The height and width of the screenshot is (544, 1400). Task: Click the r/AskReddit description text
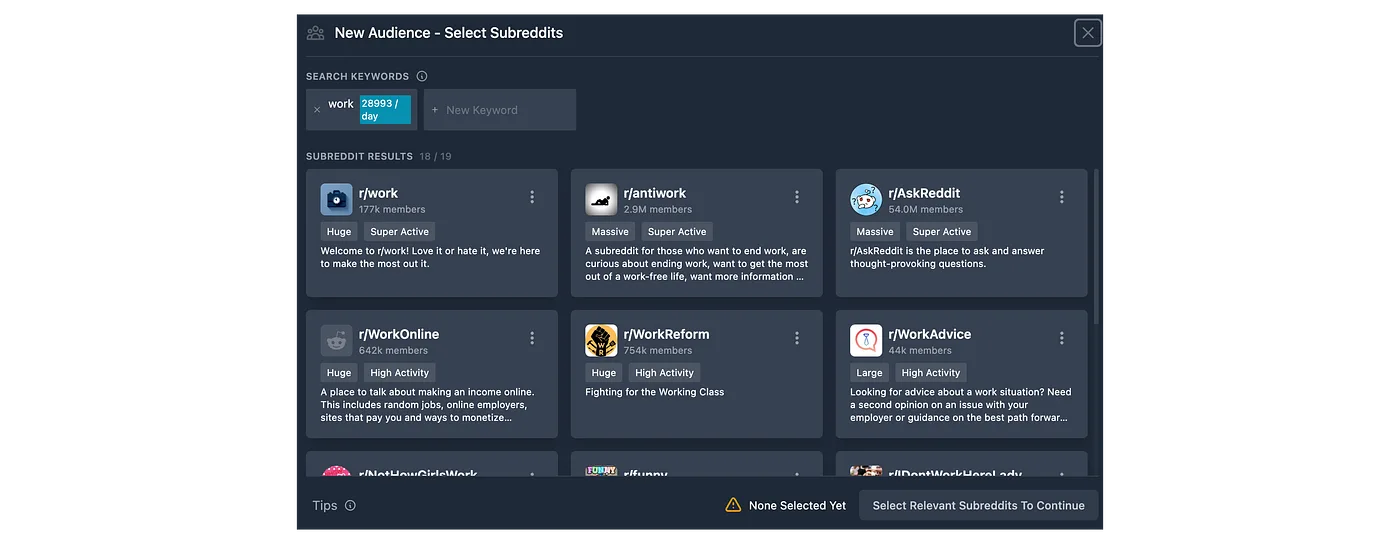(947, 258)
